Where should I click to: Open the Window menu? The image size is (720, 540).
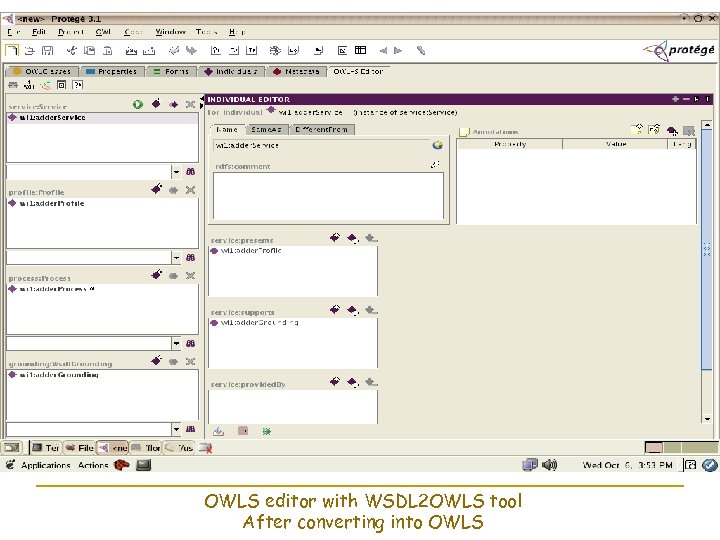[170, 32]
